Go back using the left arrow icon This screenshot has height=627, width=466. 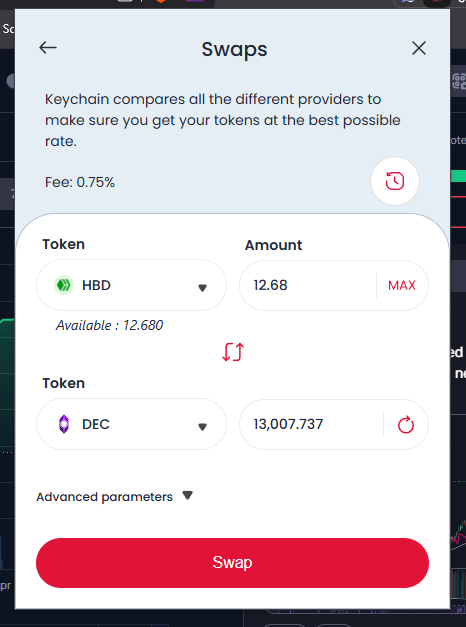click(48, 48)
